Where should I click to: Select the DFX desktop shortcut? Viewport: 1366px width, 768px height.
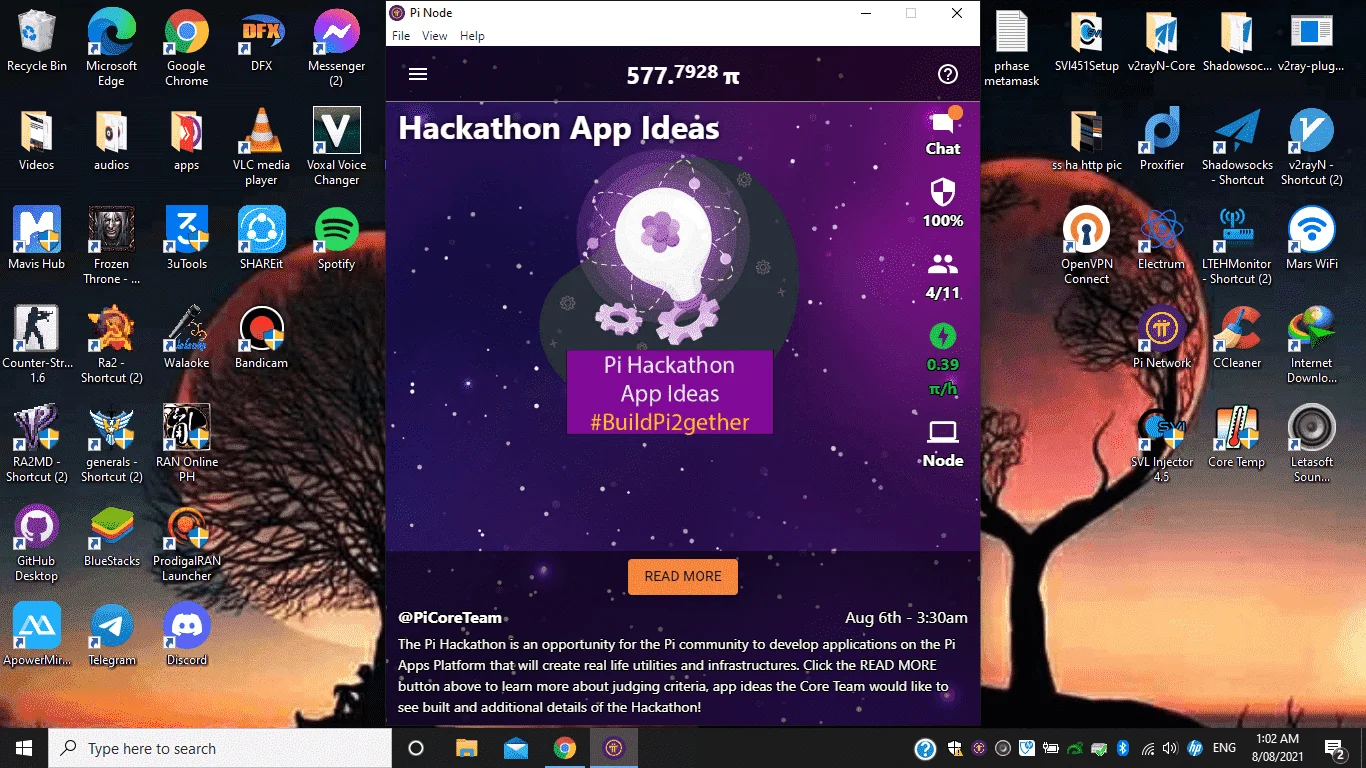tap(261, 41)
